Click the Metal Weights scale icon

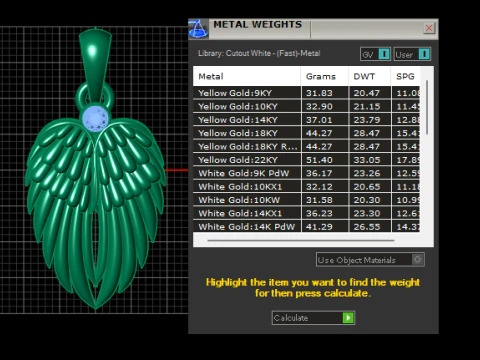(x=199, y=29)
